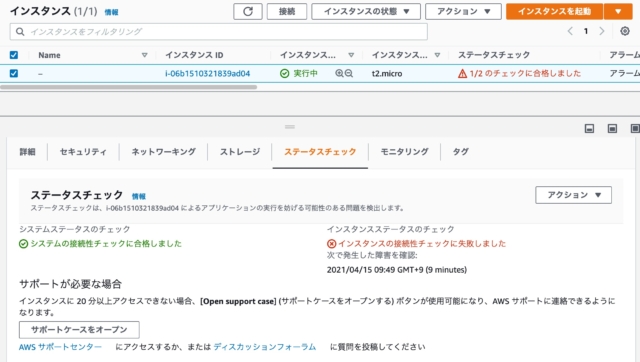Click the 2021/04/15 09:49 GMT+9 timestamp
640x362 pixels.
pyautogui.click(x=397, y=270)
